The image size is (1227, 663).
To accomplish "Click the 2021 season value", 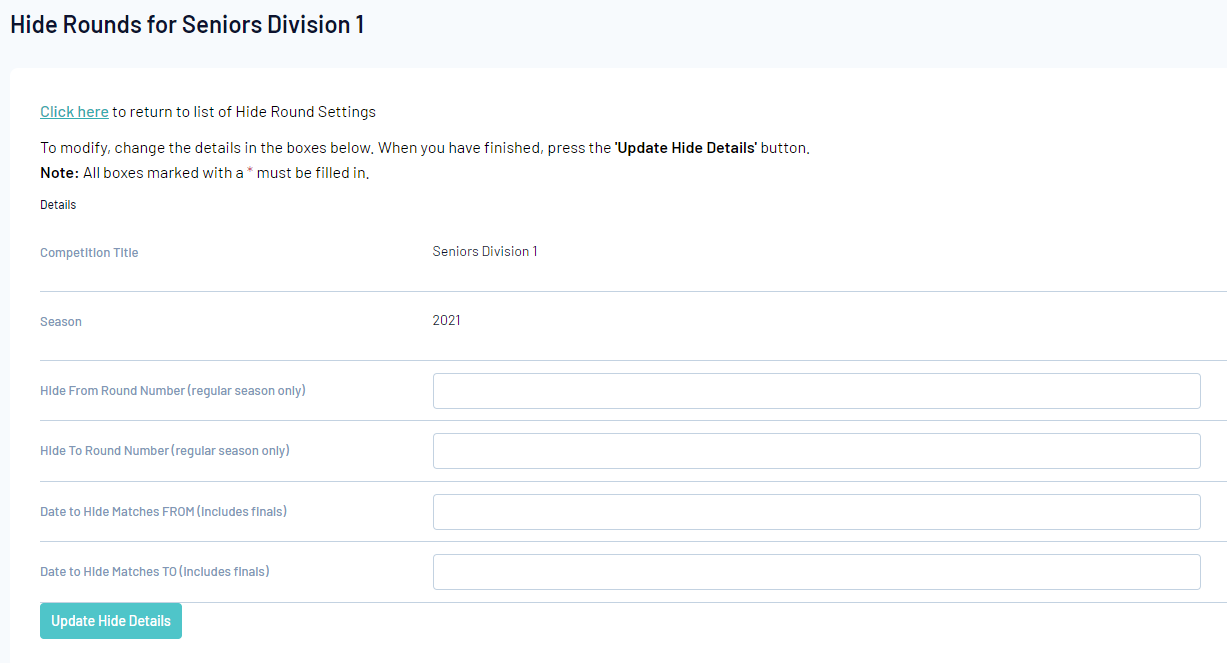I will pos(447,321).
